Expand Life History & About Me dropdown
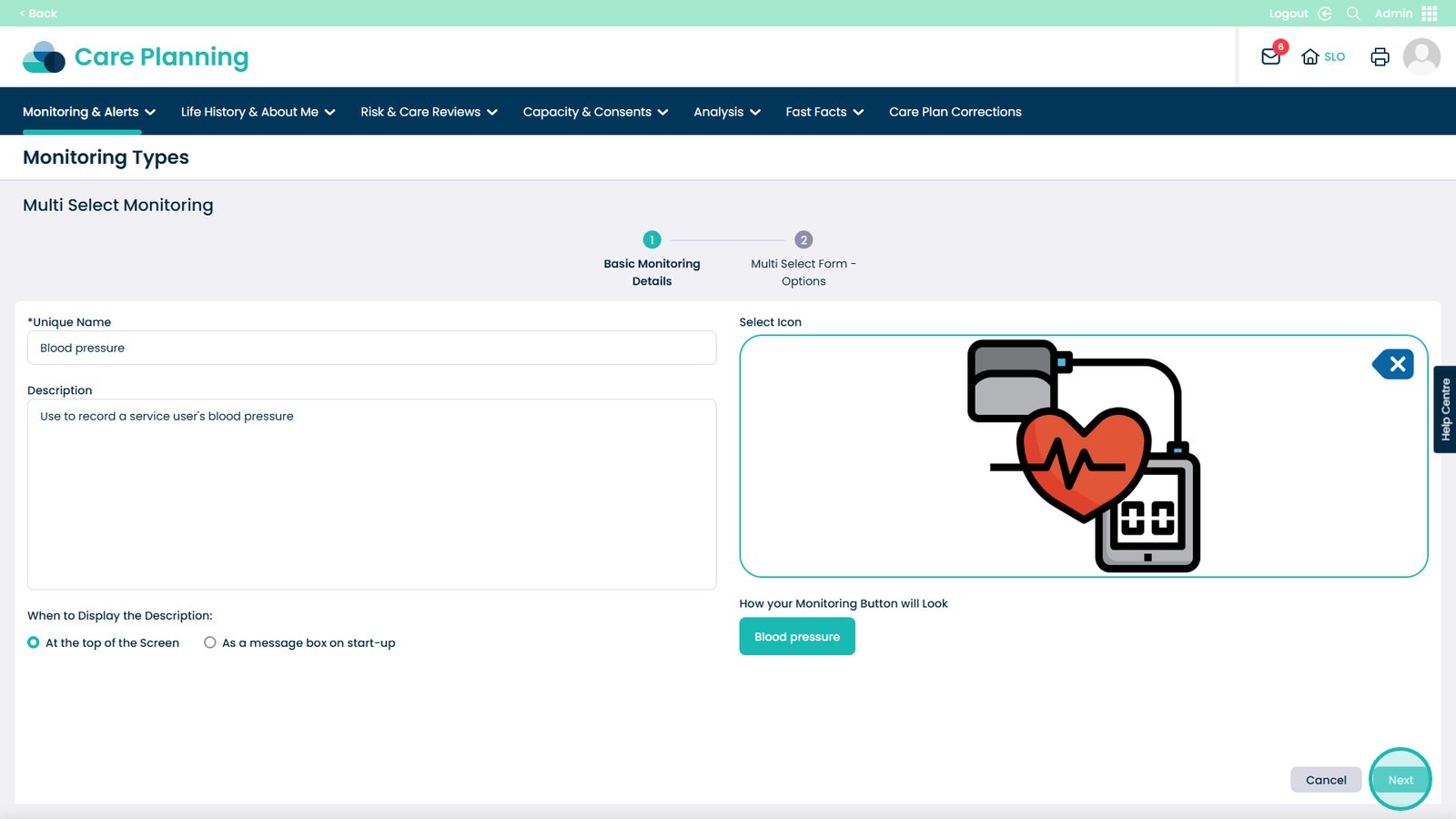The width and height of the screenshot is (1456, 819). [258, 112]
